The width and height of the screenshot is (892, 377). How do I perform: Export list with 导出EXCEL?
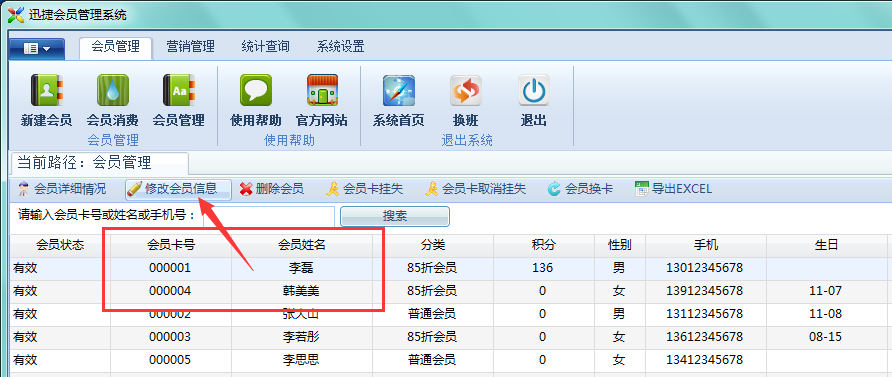click(x=673, y=189)
